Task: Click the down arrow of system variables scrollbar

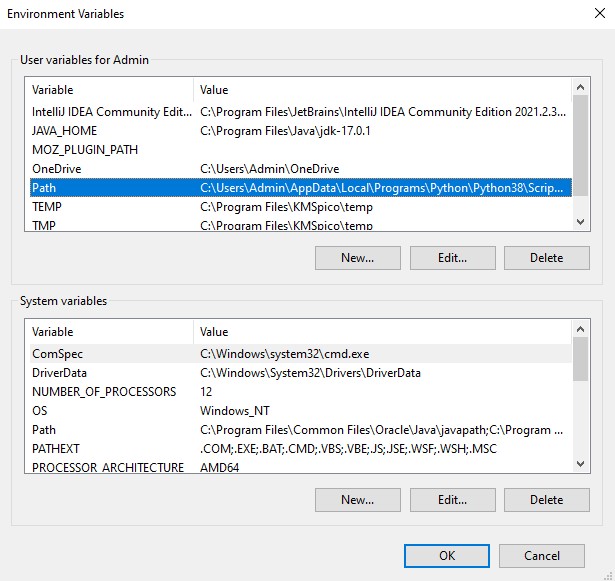Action: (580, 464)
